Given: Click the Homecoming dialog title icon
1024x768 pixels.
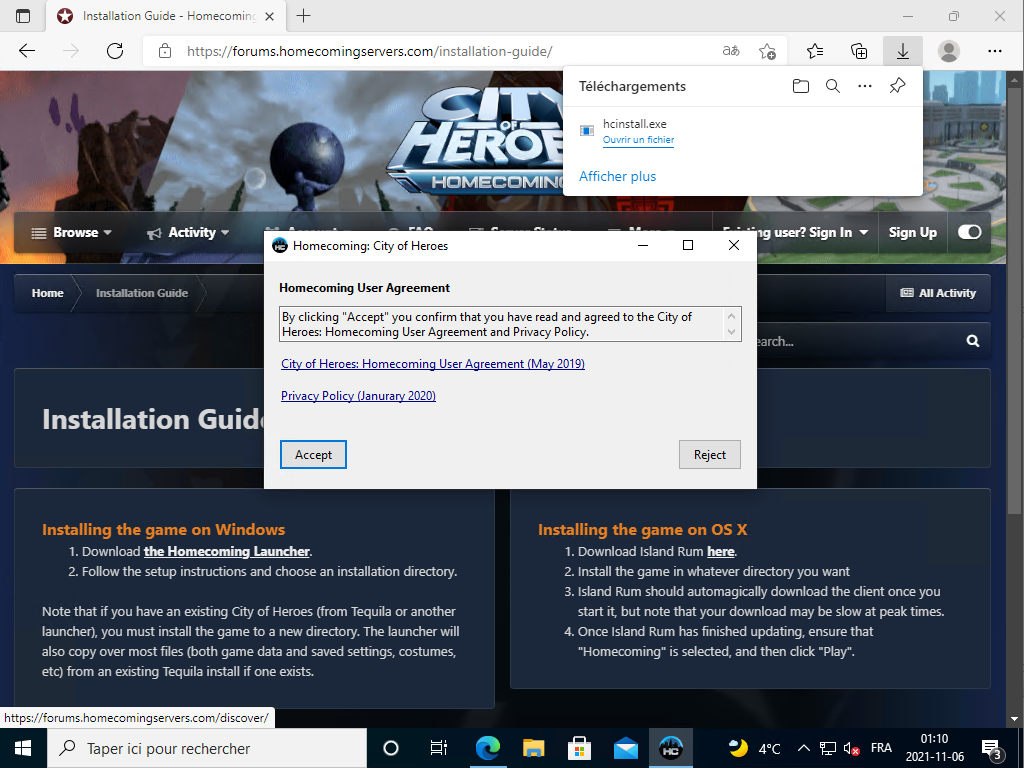Looking at the screenshot, I should (x=280, y=246).
